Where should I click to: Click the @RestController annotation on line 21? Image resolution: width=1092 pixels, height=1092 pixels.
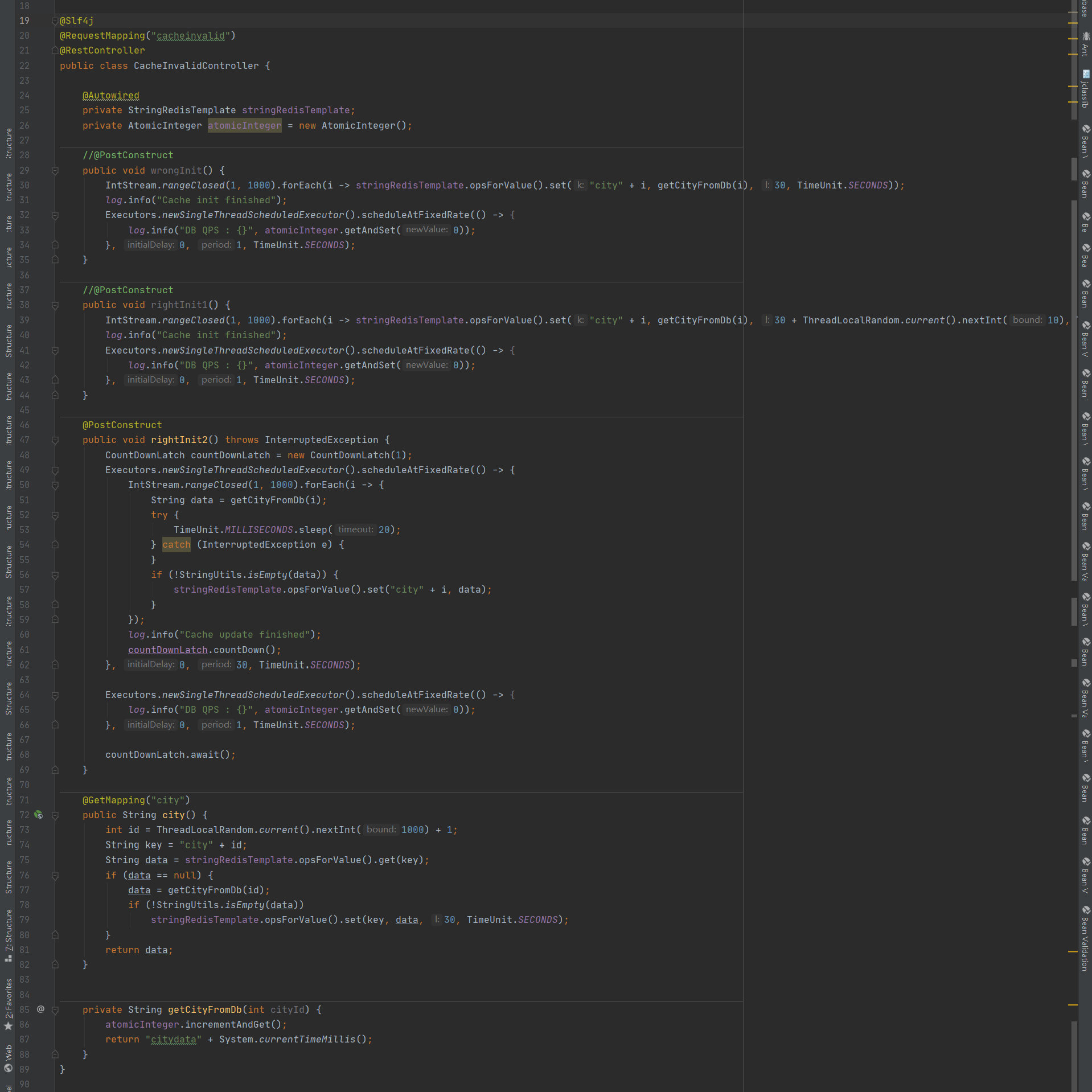[x=102, y=50]
